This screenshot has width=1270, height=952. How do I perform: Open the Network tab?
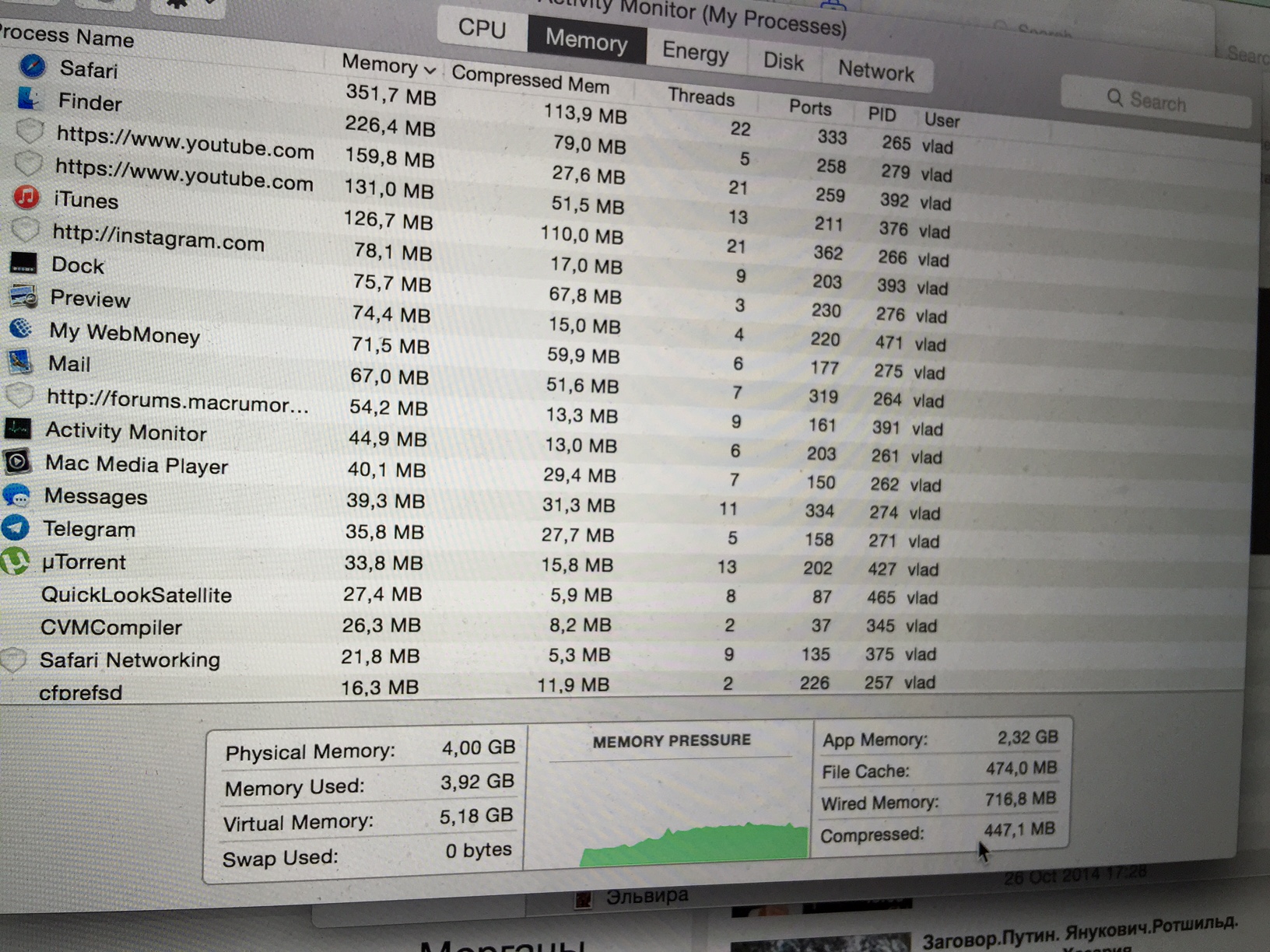tap(875, 71)
